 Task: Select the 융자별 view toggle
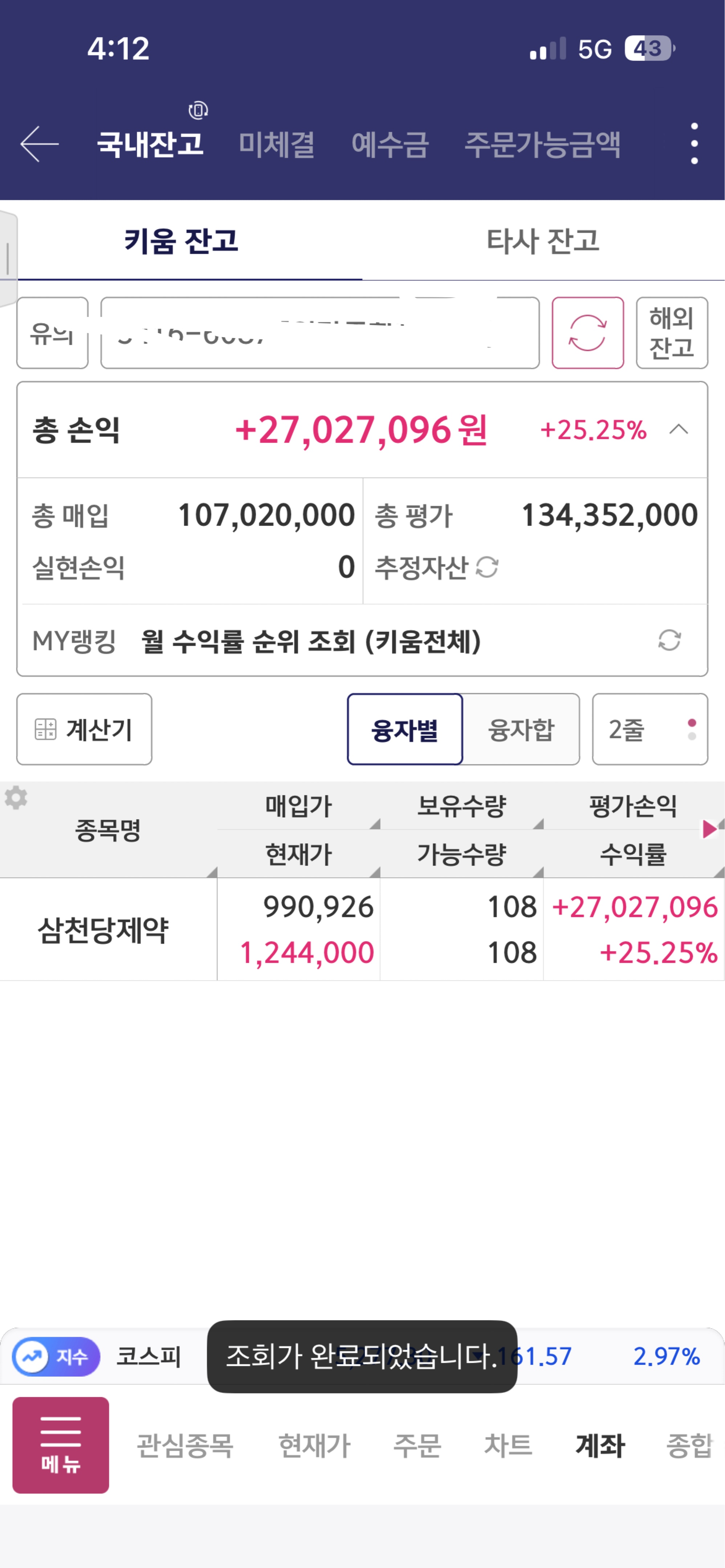(405, 729)
